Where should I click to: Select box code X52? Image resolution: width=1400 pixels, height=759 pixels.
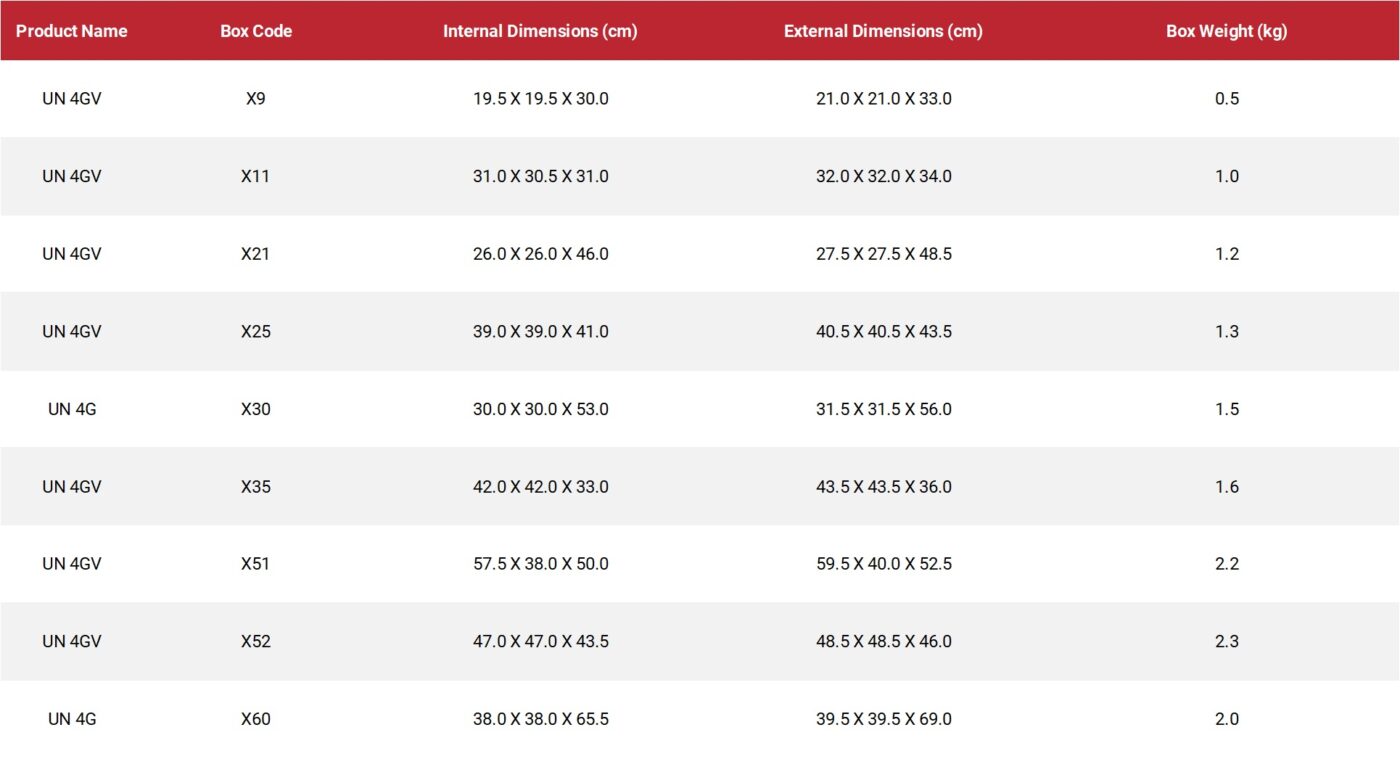(x=256, y=641)
